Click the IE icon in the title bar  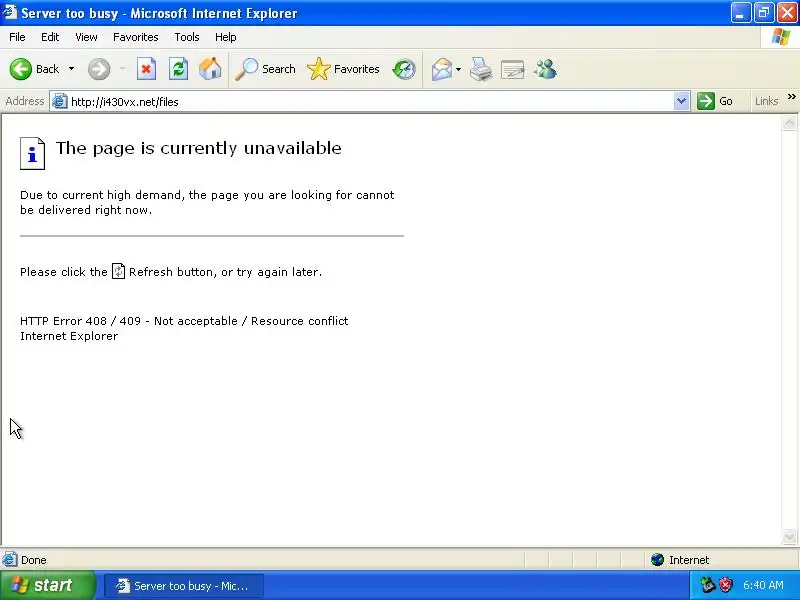coord(9,12)
